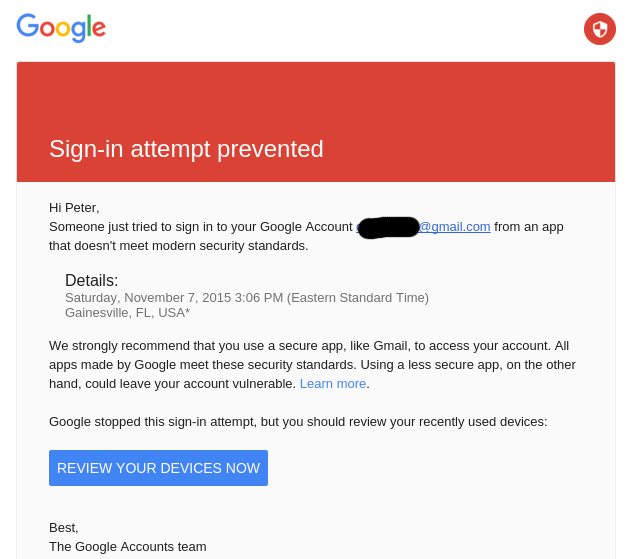Click the blacked-out part of the email address
Screen dimensions: 644x559
pos(388,228)
